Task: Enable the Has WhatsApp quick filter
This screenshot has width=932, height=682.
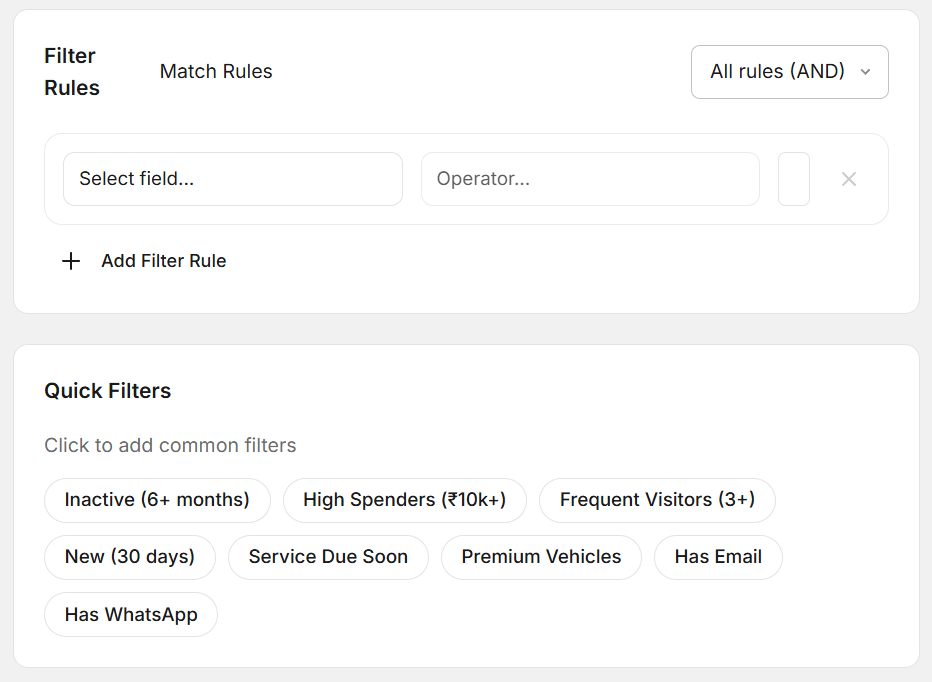Action: [130, 614]
